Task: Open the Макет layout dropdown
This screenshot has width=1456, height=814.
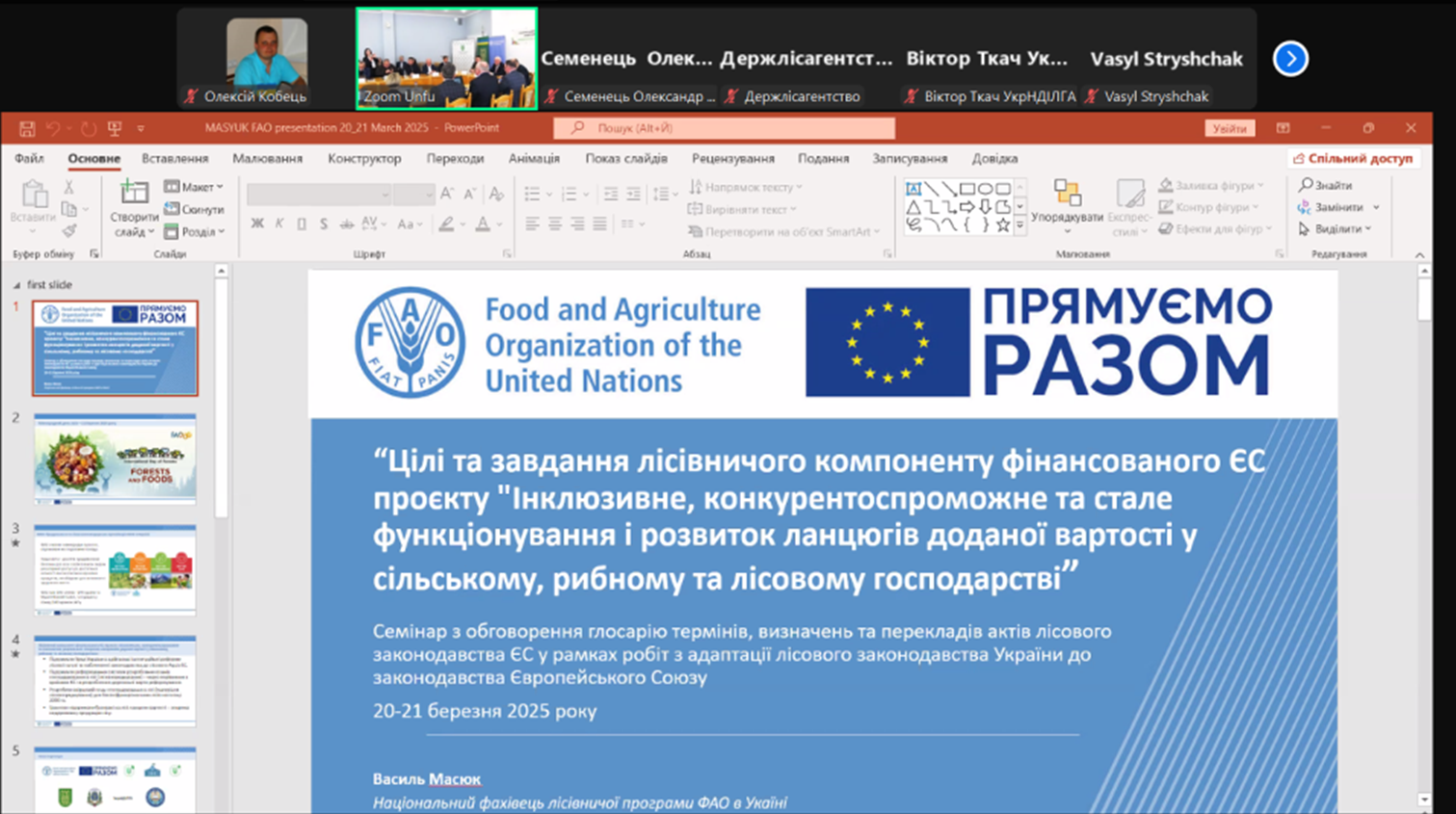Action: click(x=194, y=187)
